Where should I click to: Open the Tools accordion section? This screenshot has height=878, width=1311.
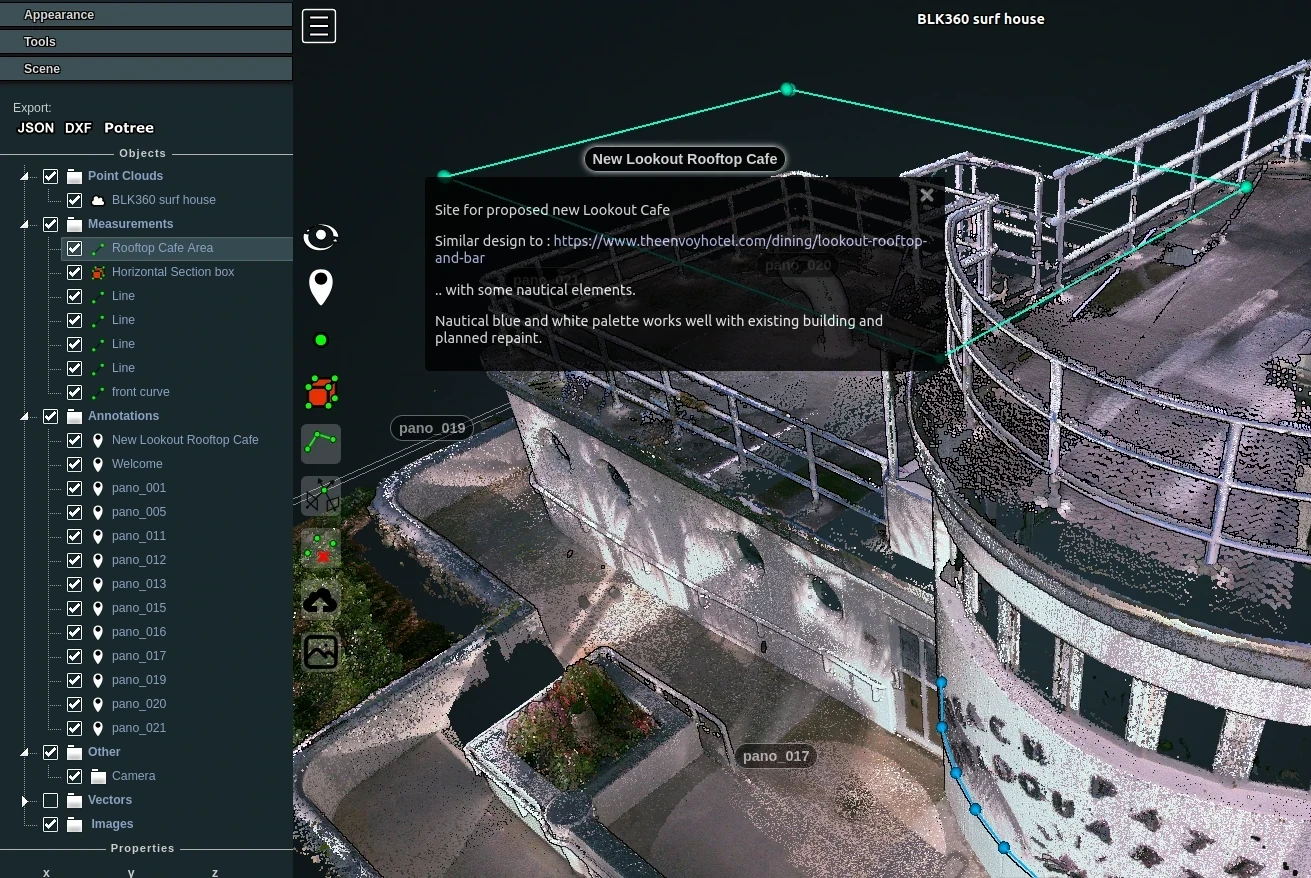click(x=146, y=41)
